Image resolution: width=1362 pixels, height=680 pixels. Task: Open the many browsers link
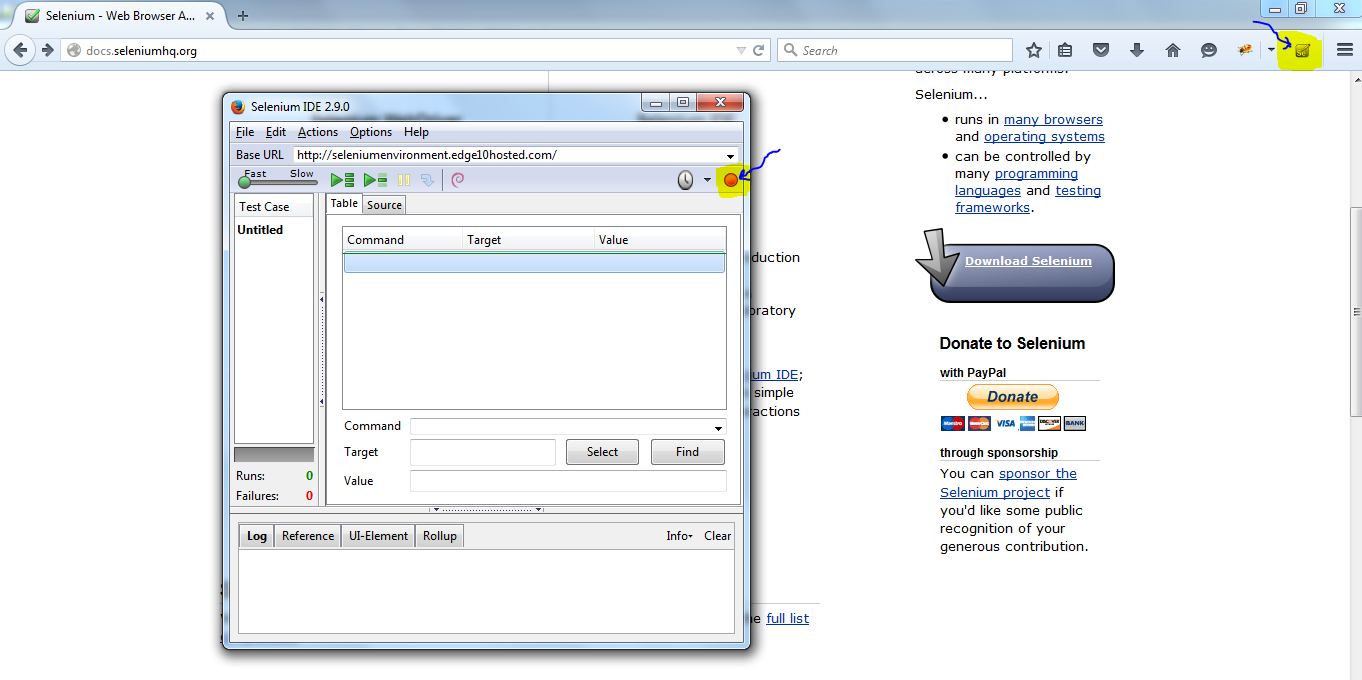click(x=1053, y=120)
